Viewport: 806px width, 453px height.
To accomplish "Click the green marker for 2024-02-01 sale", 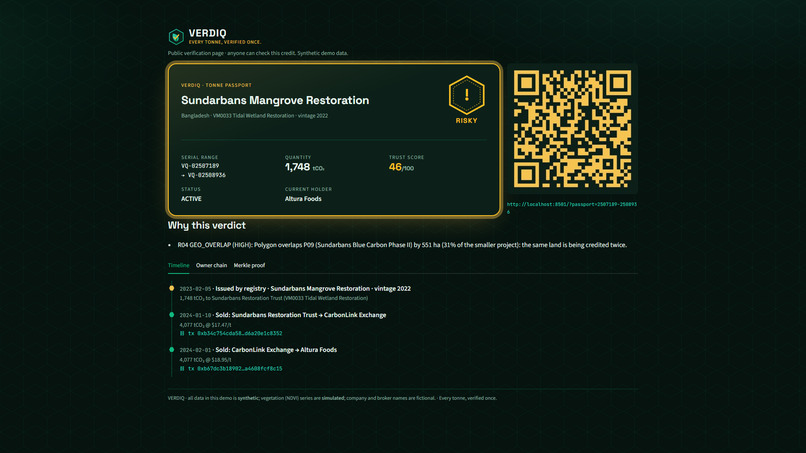I will (x=172, y=350).
